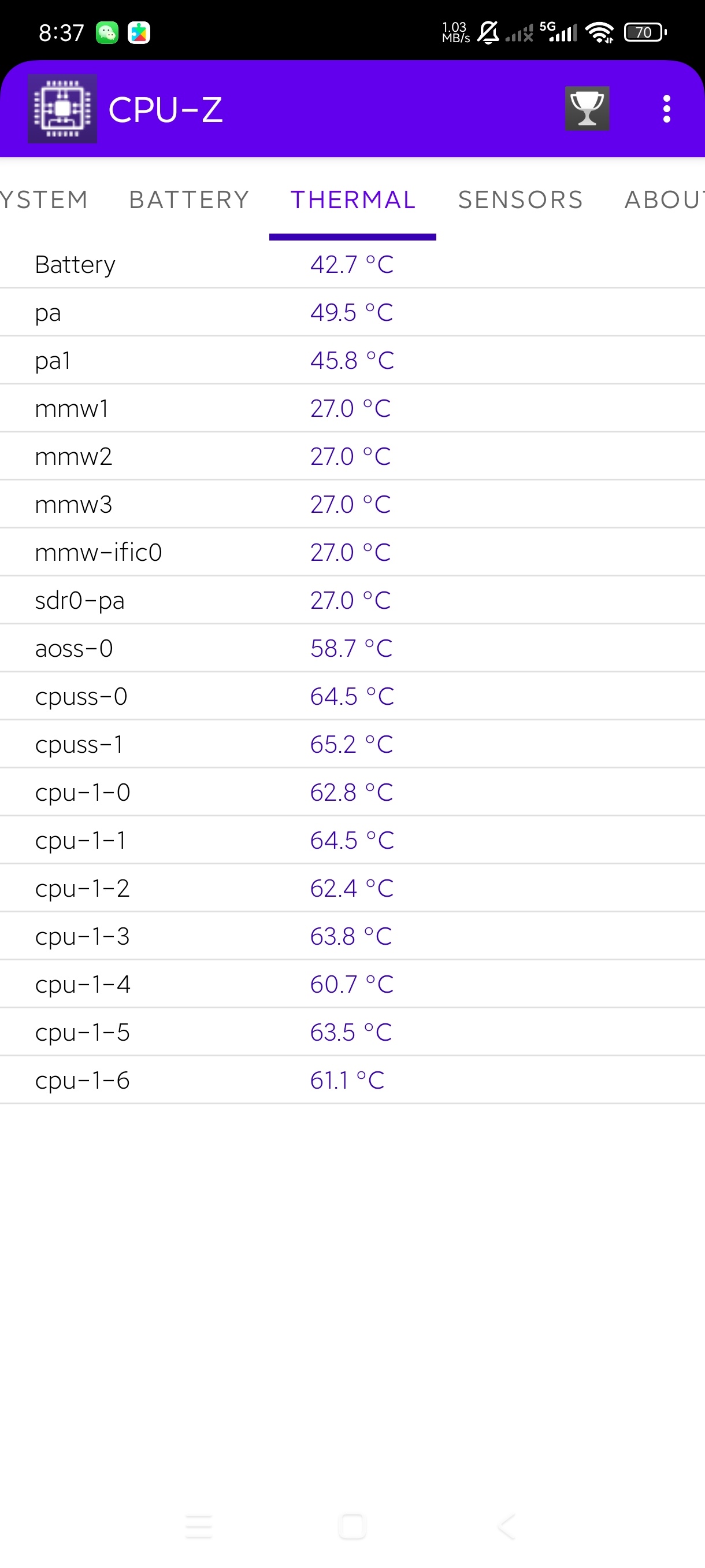
Task: Tap the muted bell status icon
Action: pos(488,32)
